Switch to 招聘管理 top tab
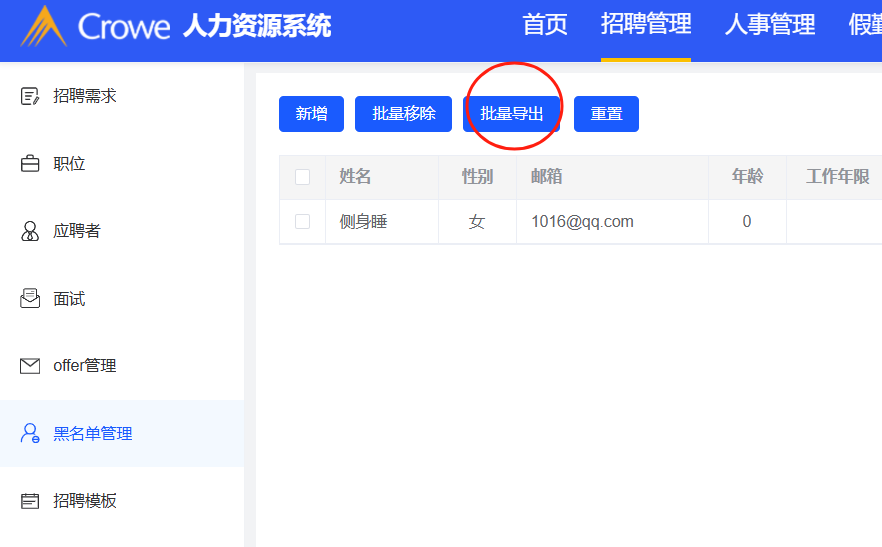 tap(646, 25)
